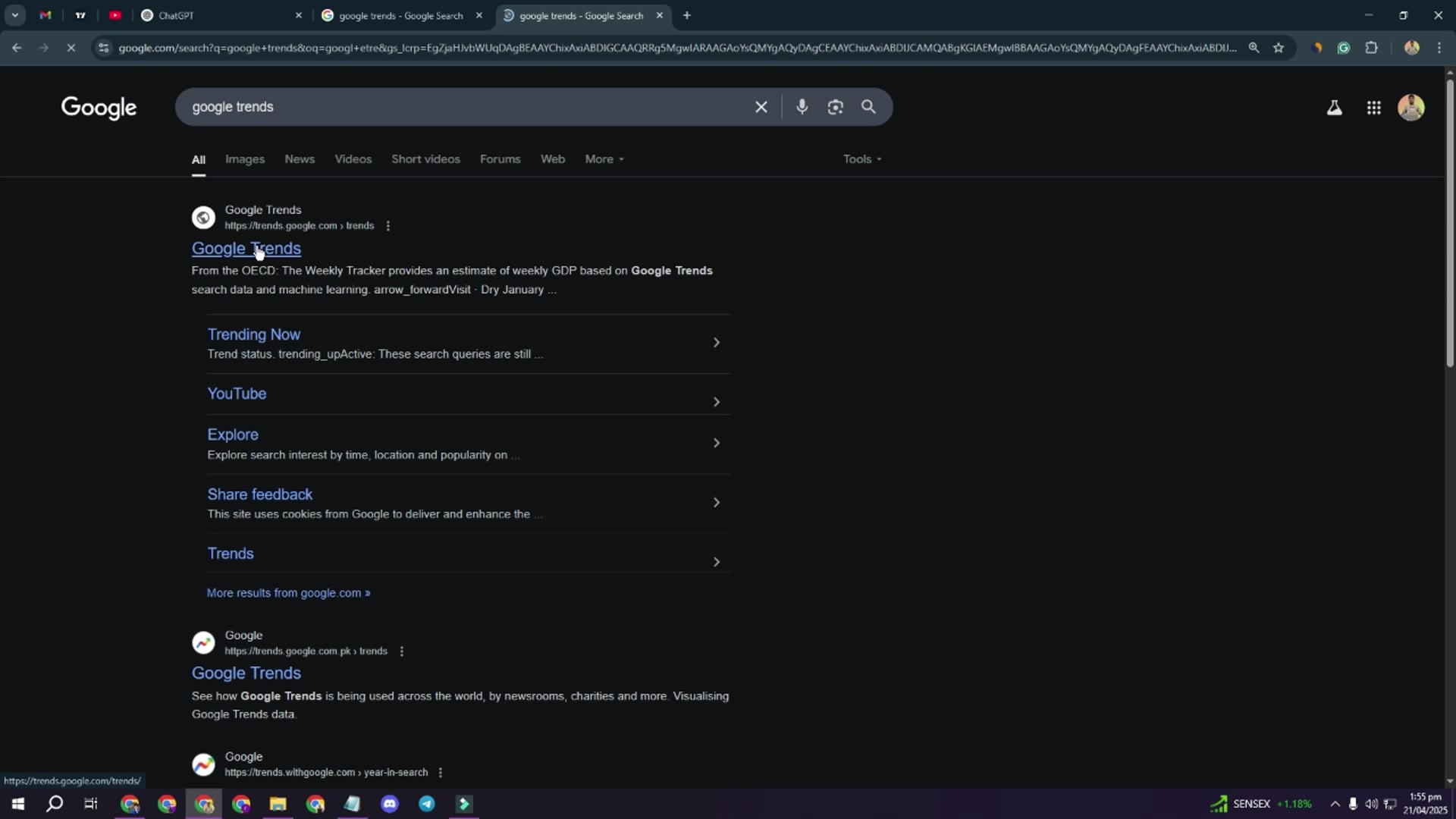Show hidden system tray icons
Image resolution: width=1456 pixels, height=819 pixels.
click(1335, 804)
